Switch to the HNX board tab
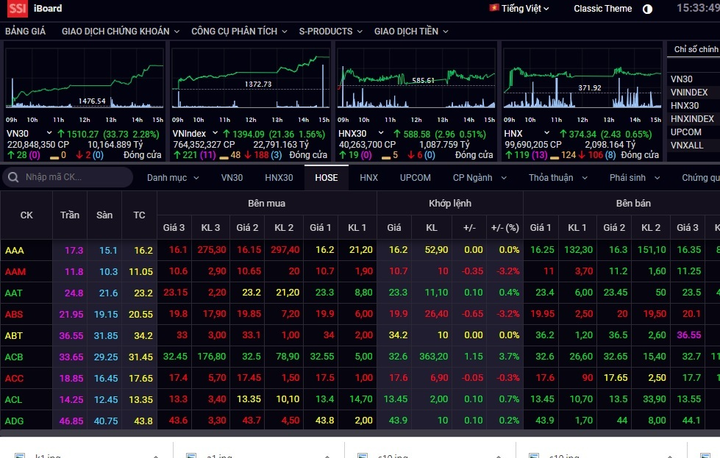This screenshot has height=458, width=720. [369, 178]
